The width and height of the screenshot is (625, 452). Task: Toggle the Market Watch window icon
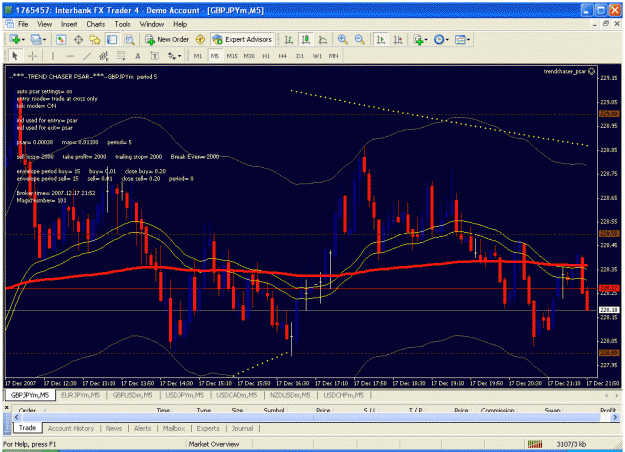[61, 39]
